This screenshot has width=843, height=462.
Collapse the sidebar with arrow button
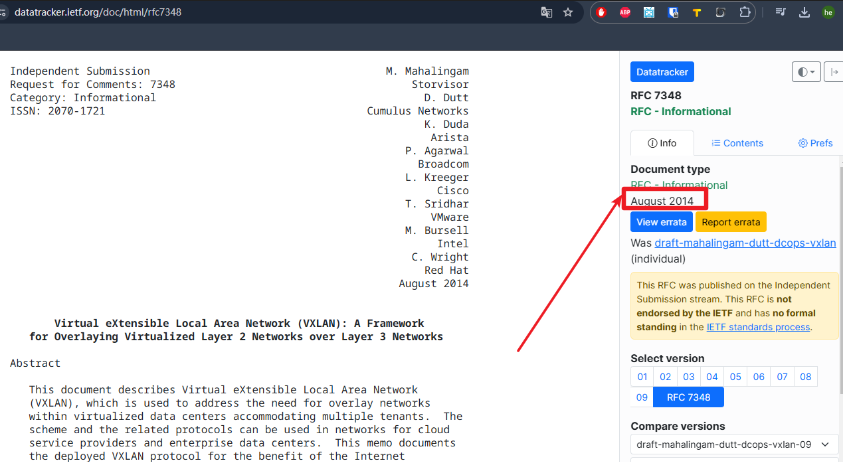834,72
